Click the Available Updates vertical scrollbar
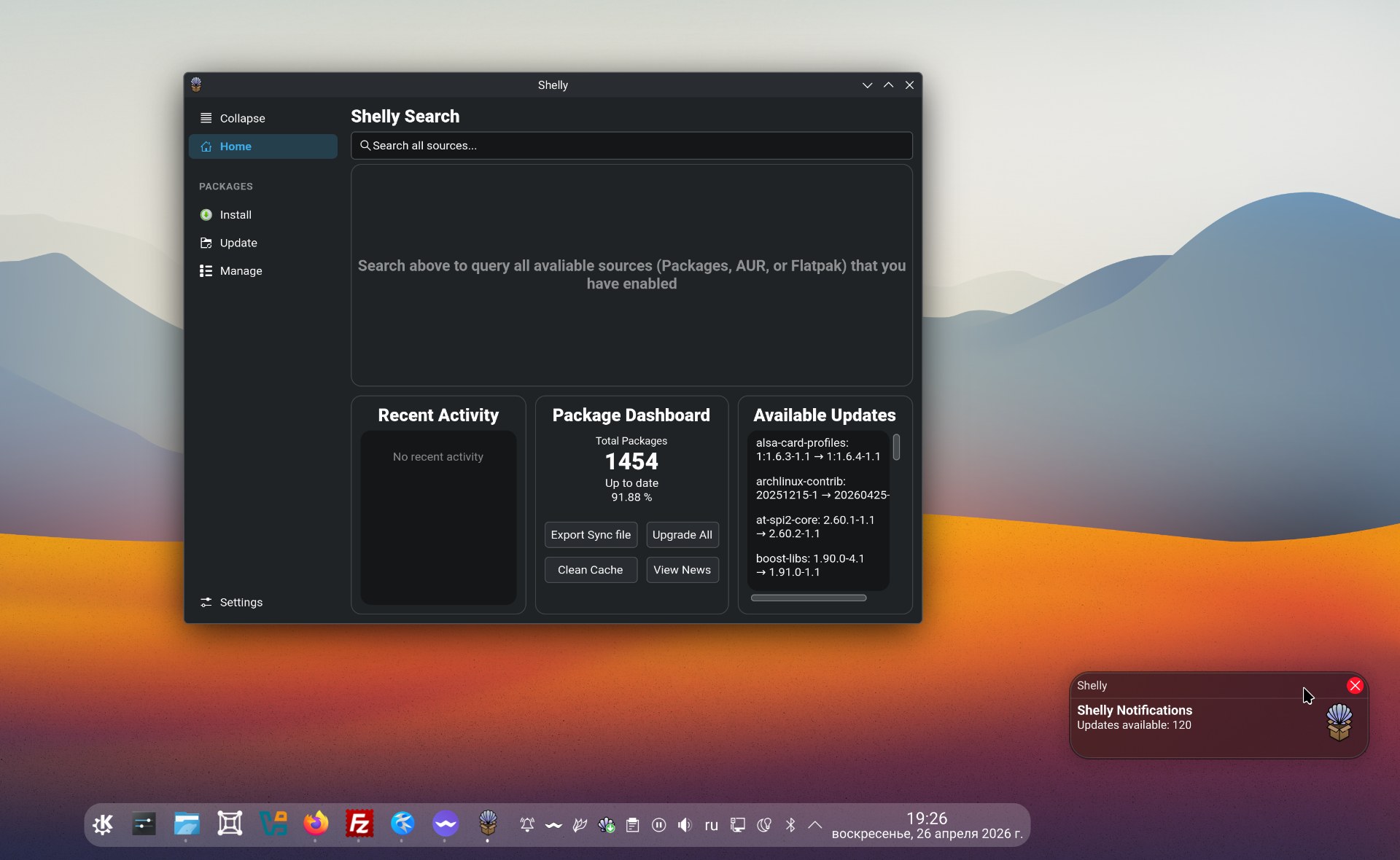 point(896,447)
